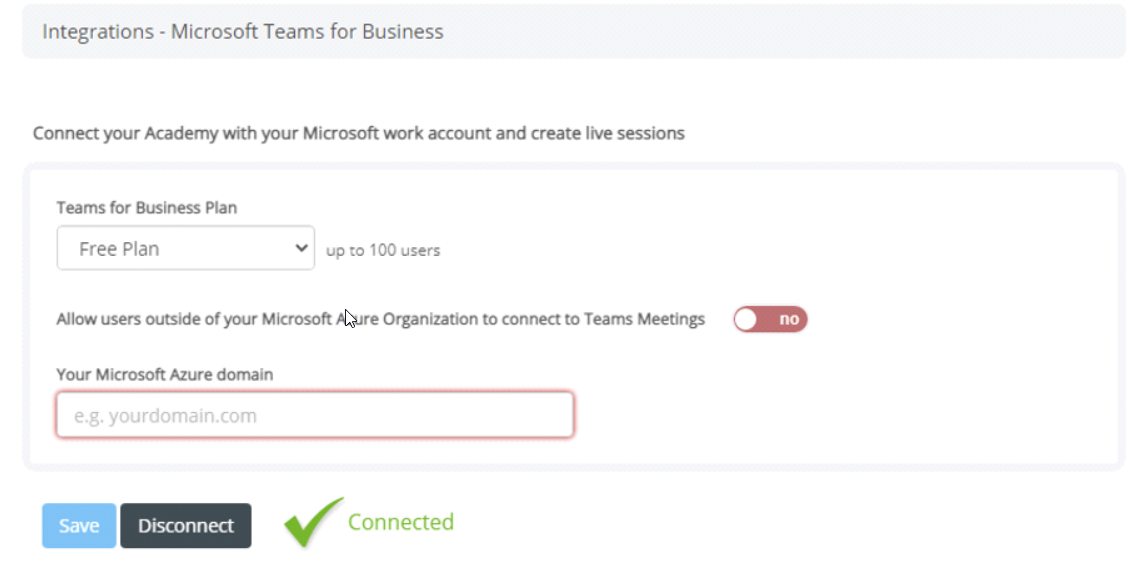Click the 'Teams for Business Plan' label
1130x568 pixels.
click(x=147, y=208)
